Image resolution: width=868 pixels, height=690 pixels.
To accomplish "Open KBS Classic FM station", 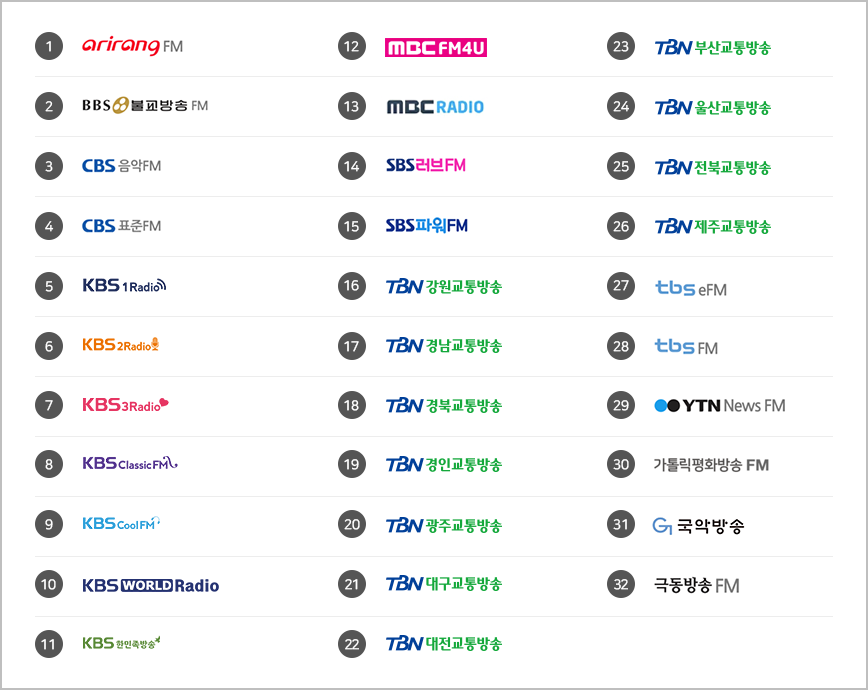I will (x=130, y=464).
